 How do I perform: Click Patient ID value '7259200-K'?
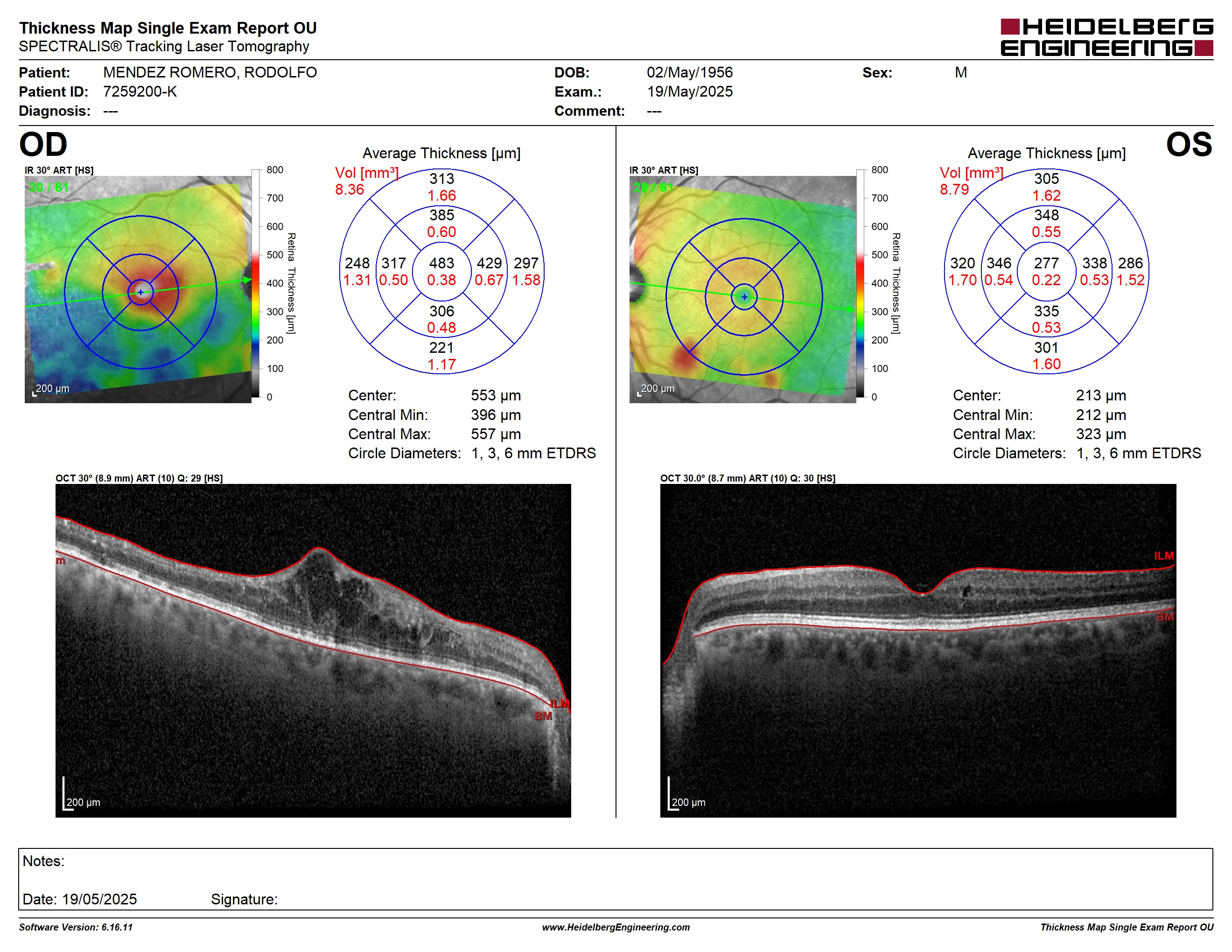tap(140, 91)
